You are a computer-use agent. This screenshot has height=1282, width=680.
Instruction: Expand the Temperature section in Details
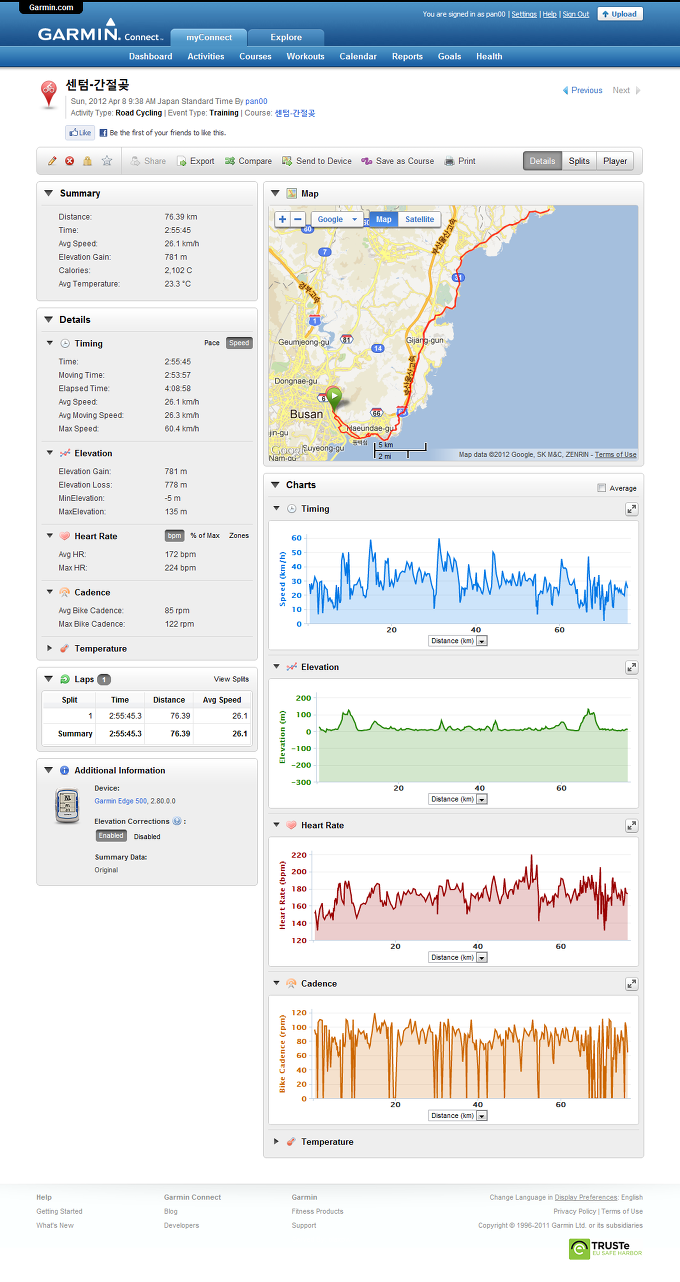click(50, 648)
